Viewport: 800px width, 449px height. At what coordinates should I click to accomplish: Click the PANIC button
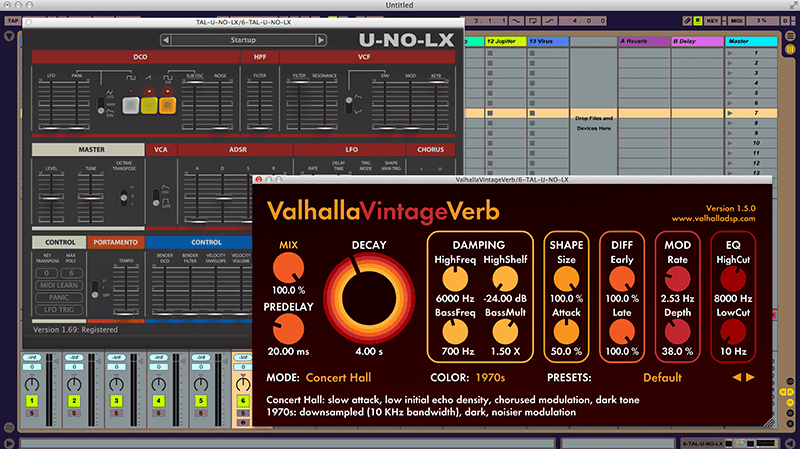point(59,297)
